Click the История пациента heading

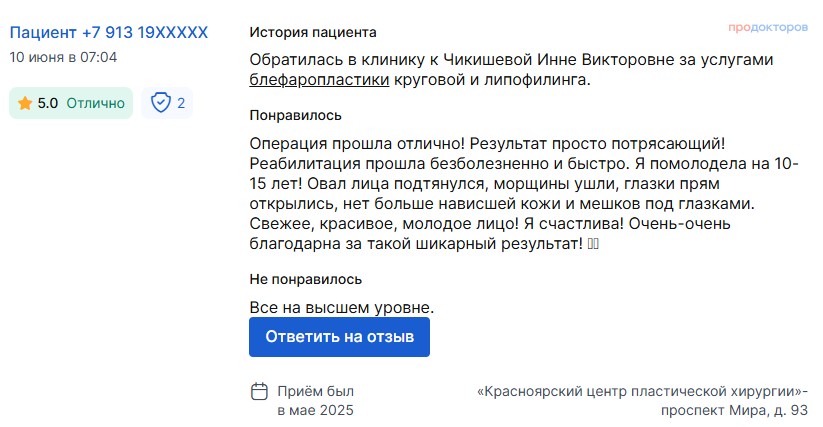313,33
